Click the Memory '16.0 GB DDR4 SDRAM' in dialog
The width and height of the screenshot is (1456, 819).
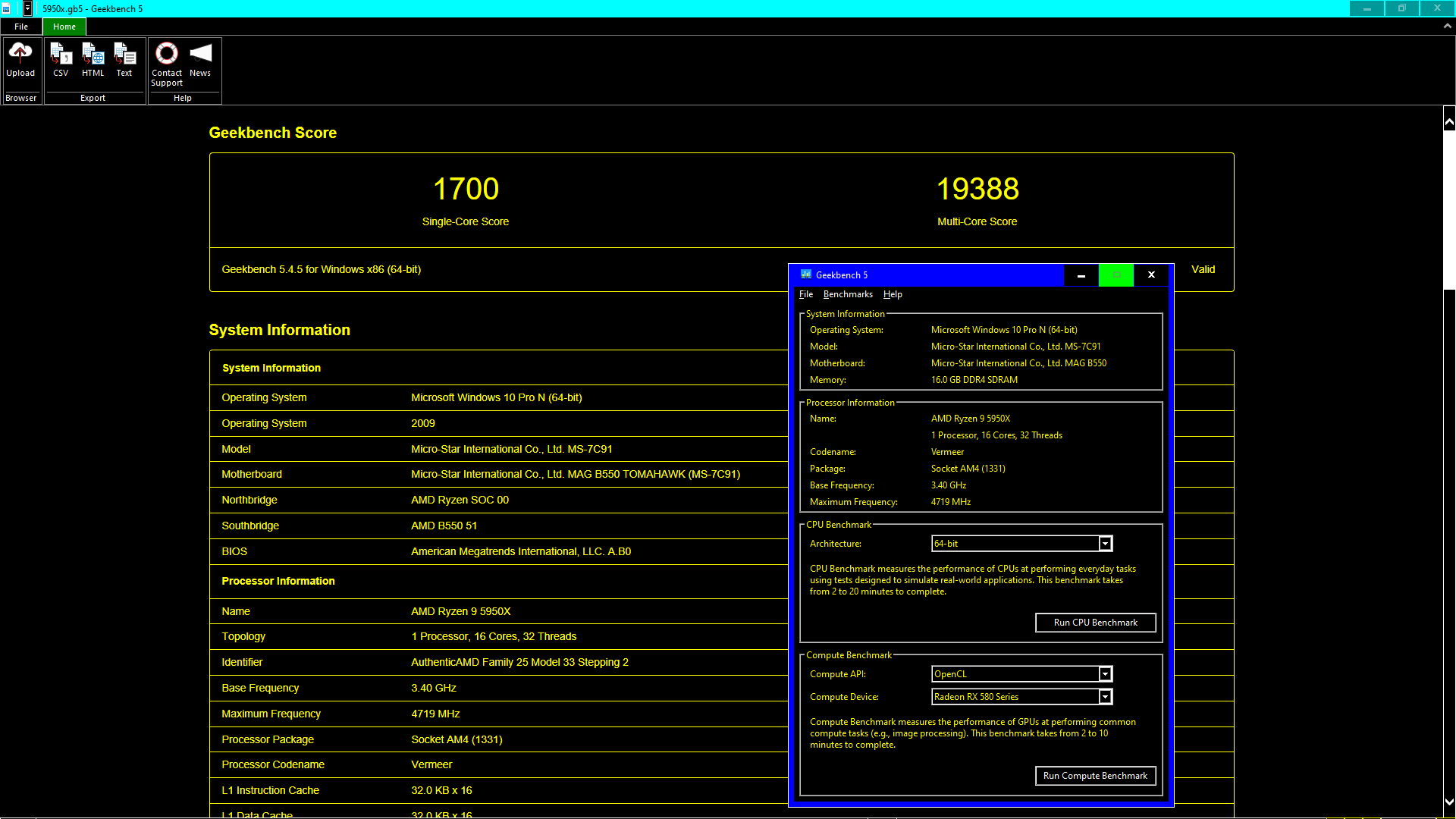click(974, 380)
